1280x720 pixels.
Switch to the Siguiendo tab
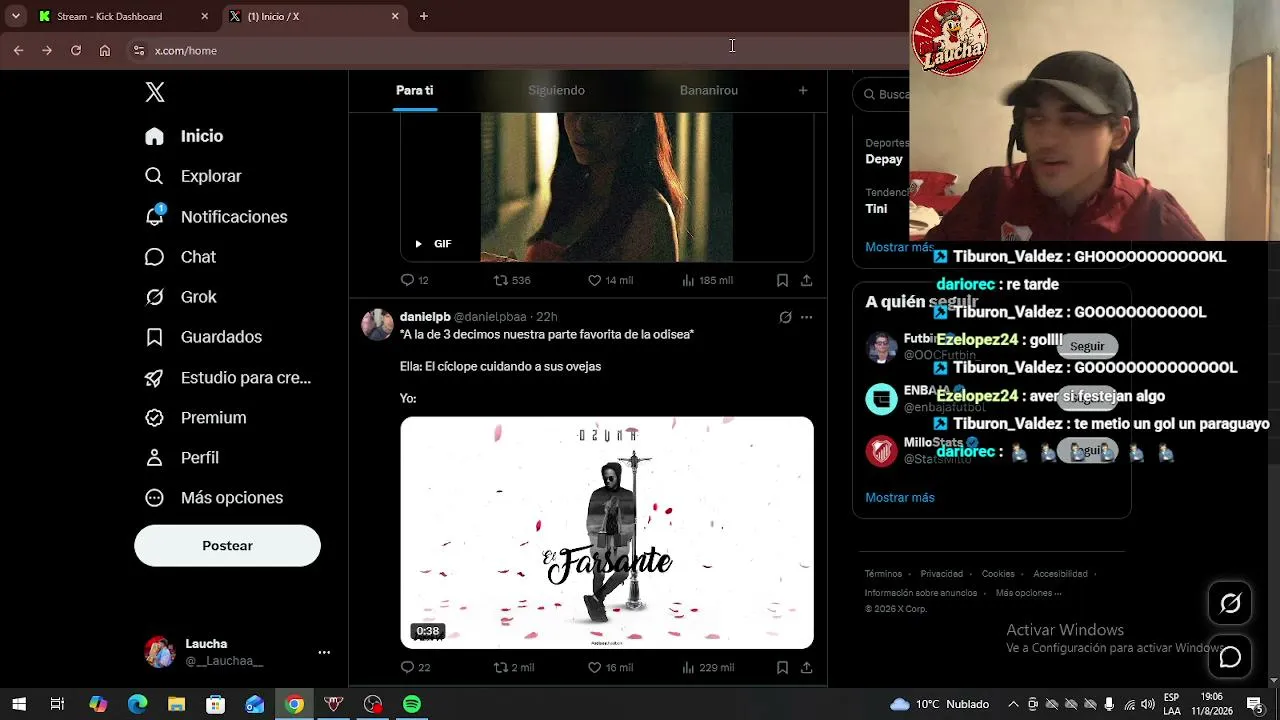point(556,90)
